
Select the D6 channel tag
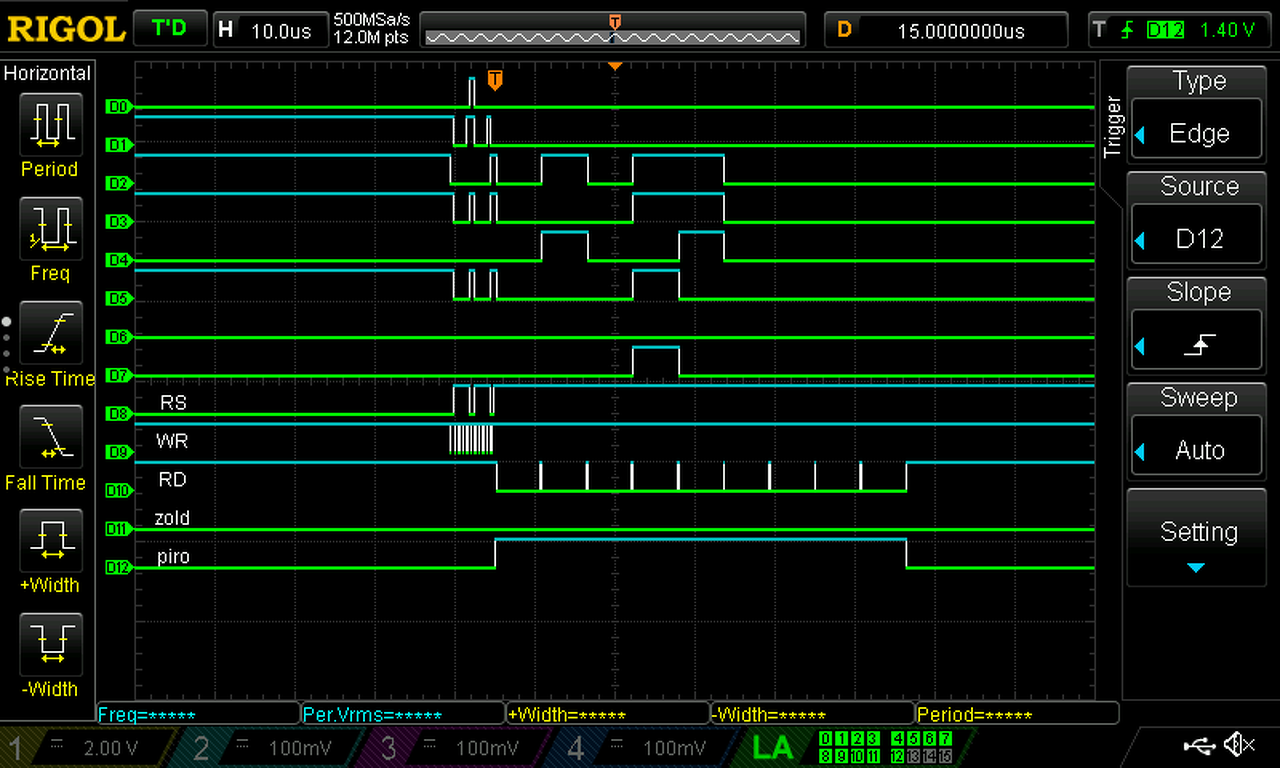(117, 337)
